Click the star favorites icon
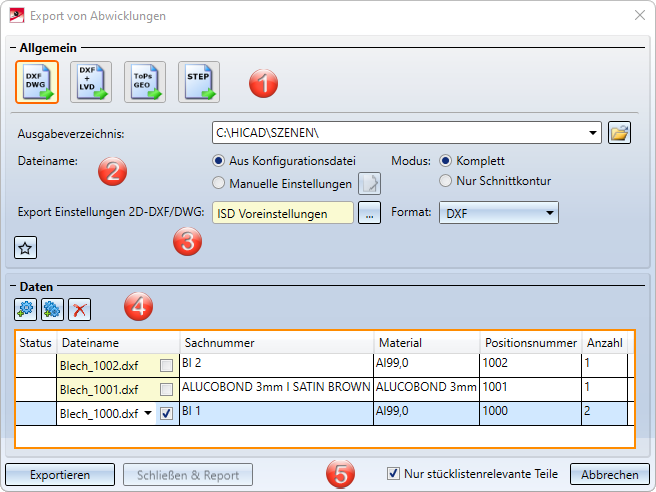 point(27,247)
